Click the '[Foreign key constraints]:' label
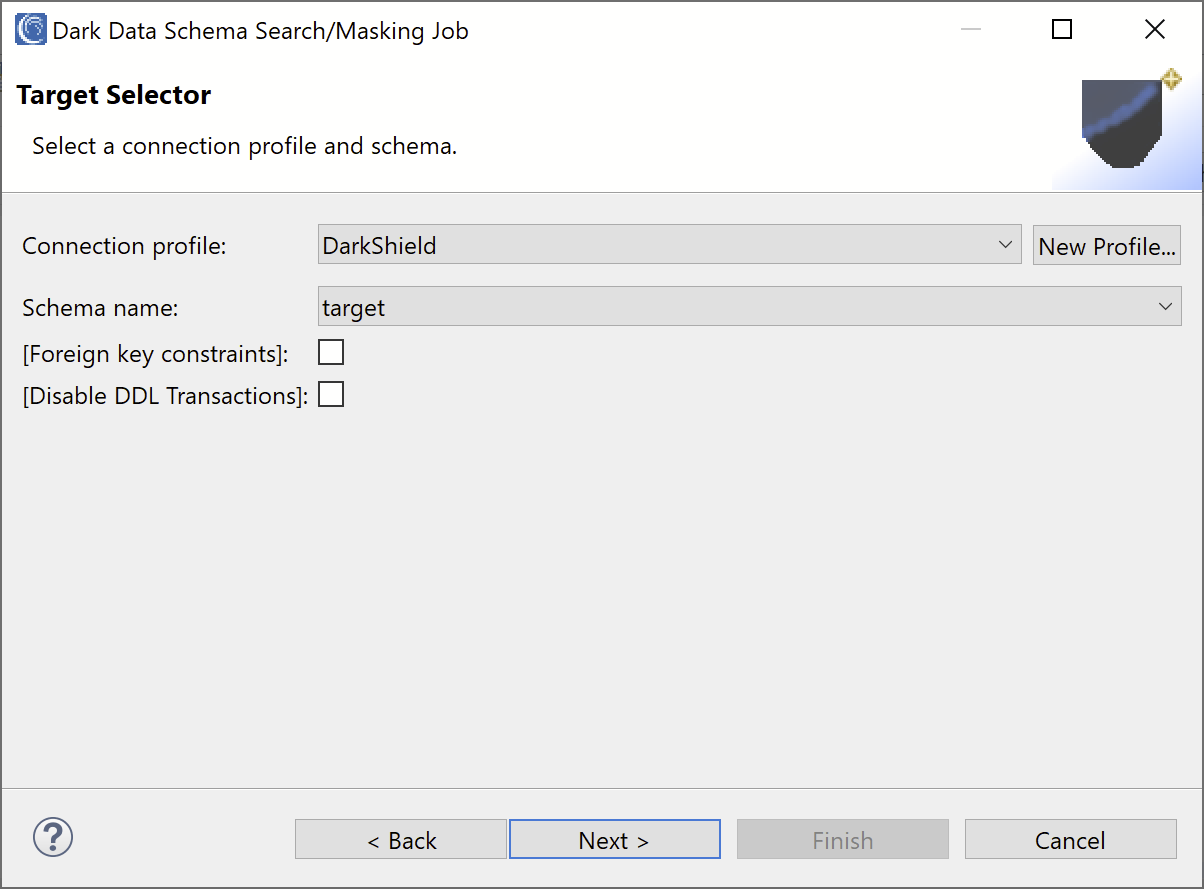 [156, 353]
